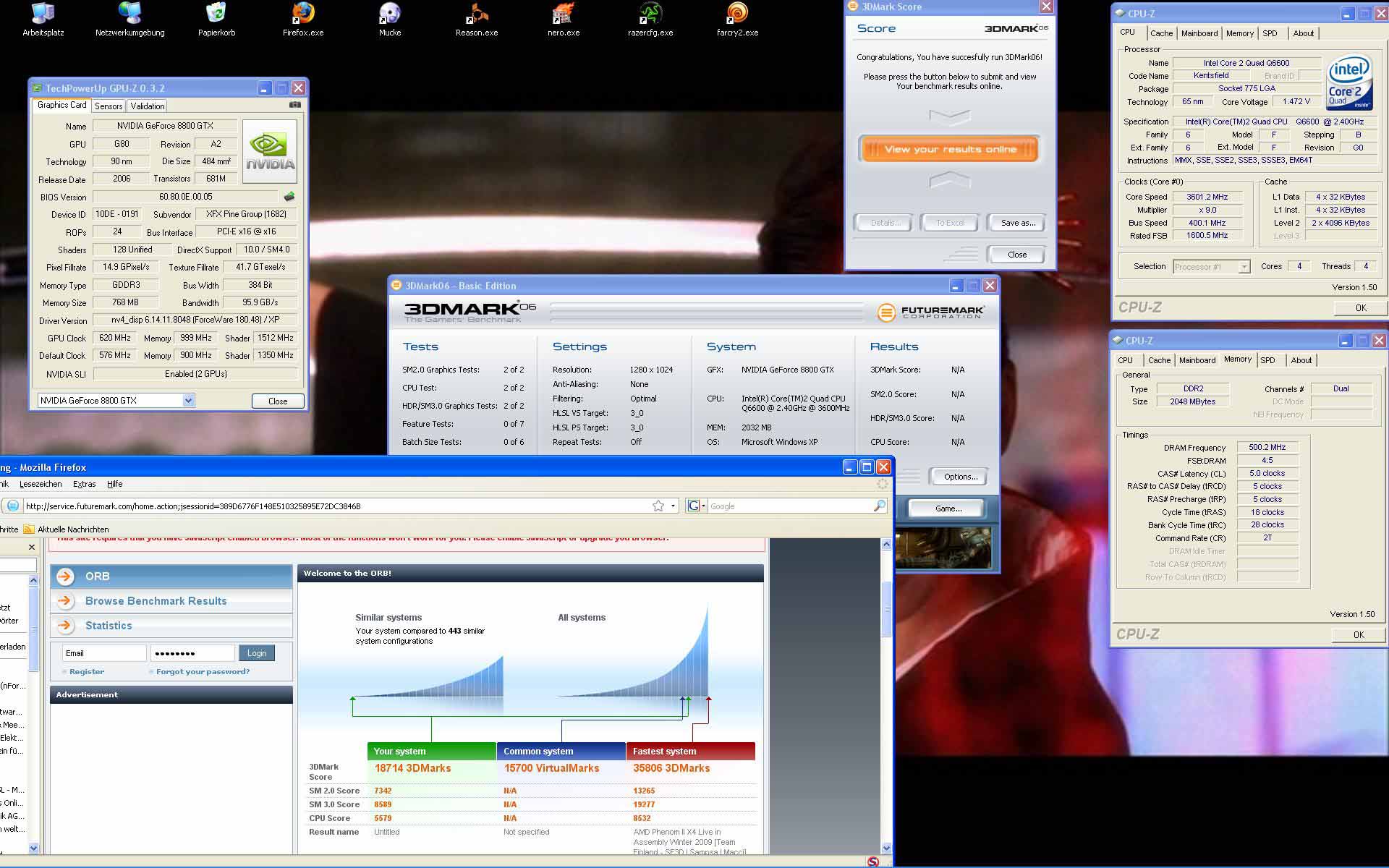Click the Firefox loading throbber icon
Image resolution: width=1389 pixels, height=868 pixels.
(x=883, y=484)
